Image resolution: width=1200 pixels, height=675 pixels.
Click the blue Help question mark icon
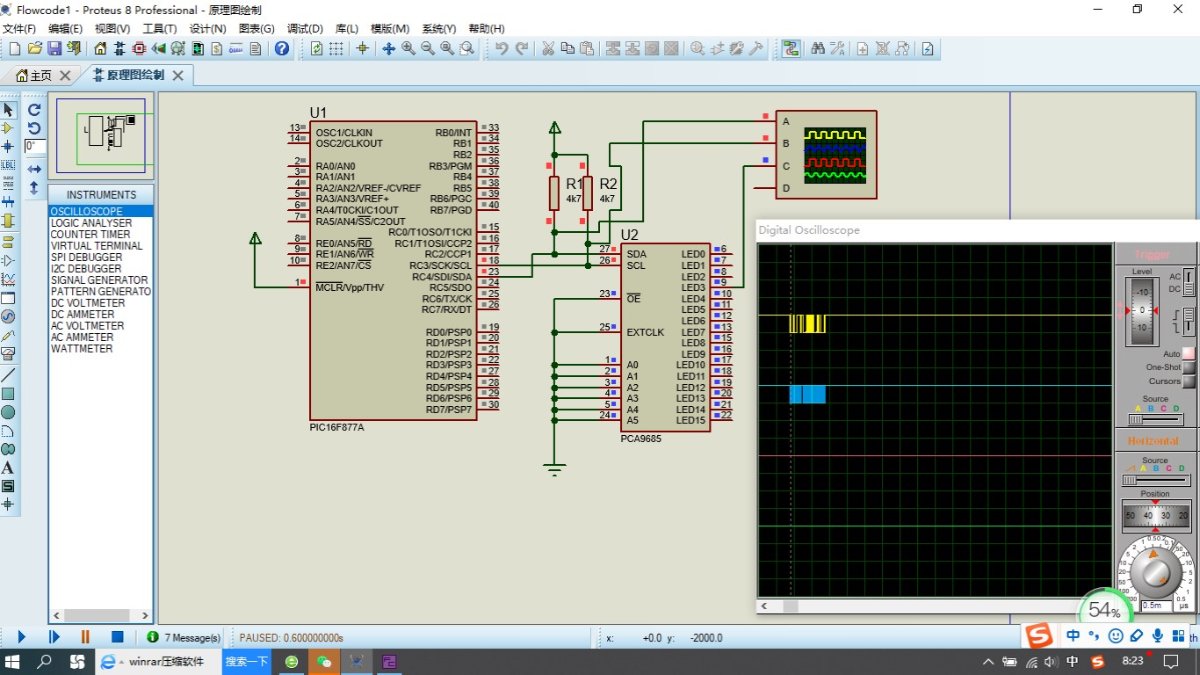[x=282, y=48]
